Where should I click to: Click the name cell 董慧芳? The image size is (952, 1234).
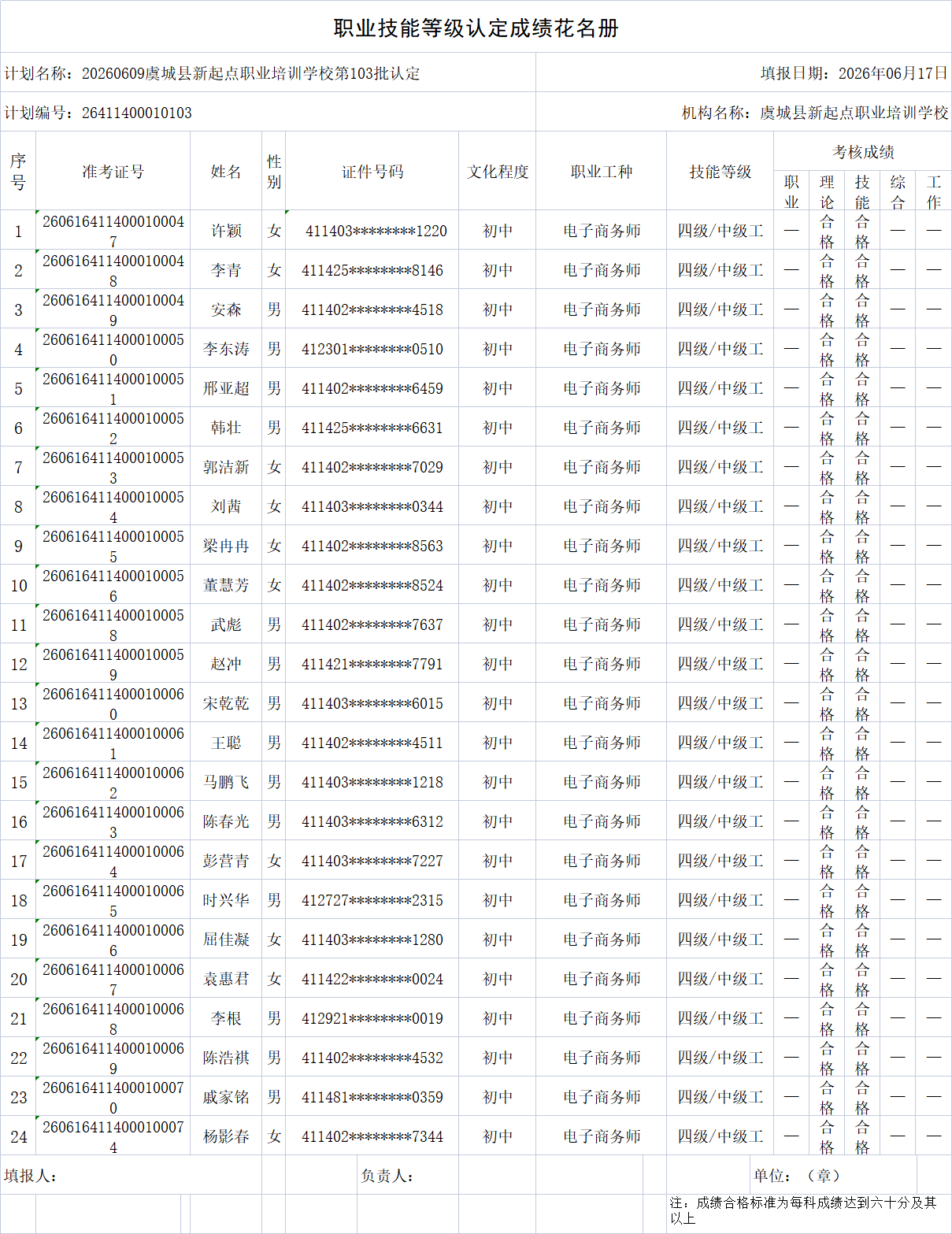(x=226, y=585)
